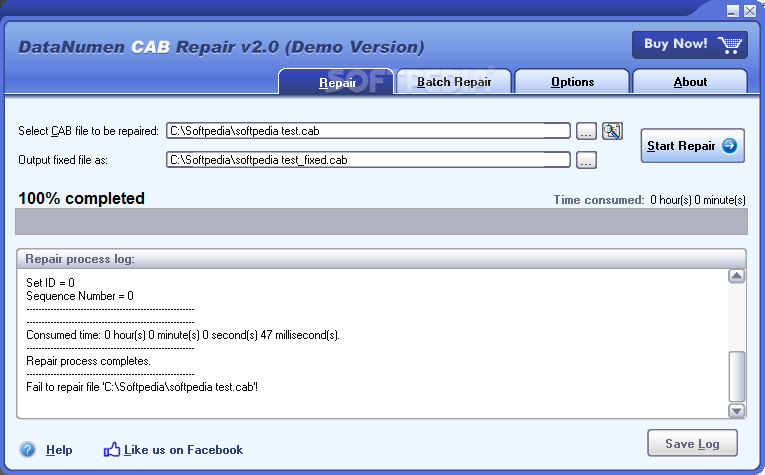Minimize the CAB Repair window
Image resolution: width=765 pixels, height=475 pixels.
coord(732,11)
